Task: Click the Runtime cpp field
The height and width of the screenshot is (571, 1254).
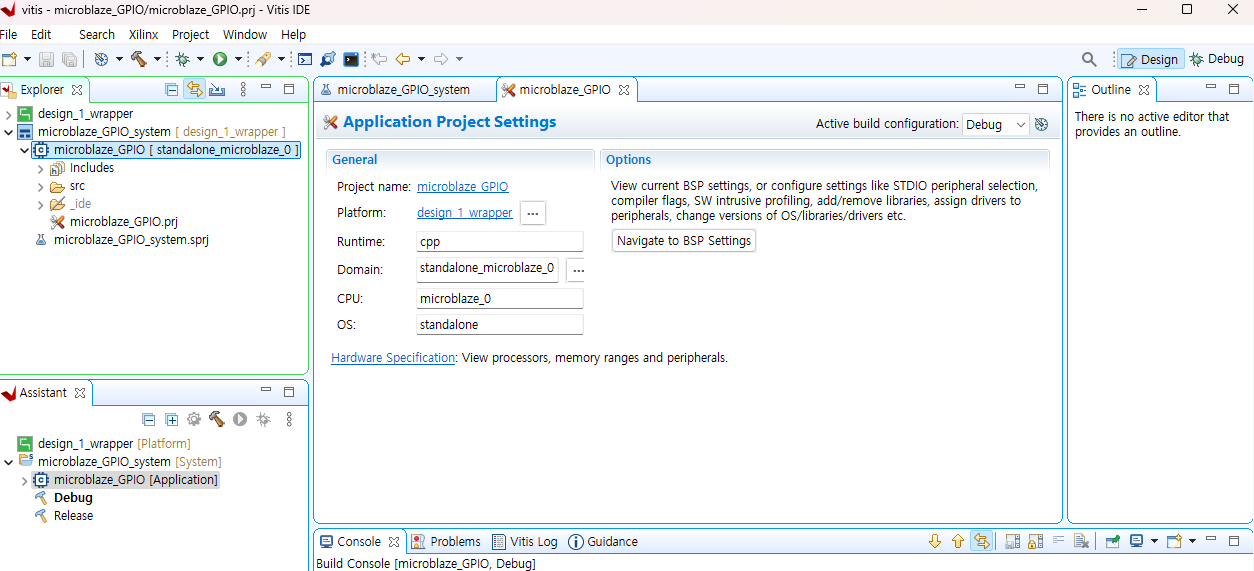Action: click(x=500, y=241)
